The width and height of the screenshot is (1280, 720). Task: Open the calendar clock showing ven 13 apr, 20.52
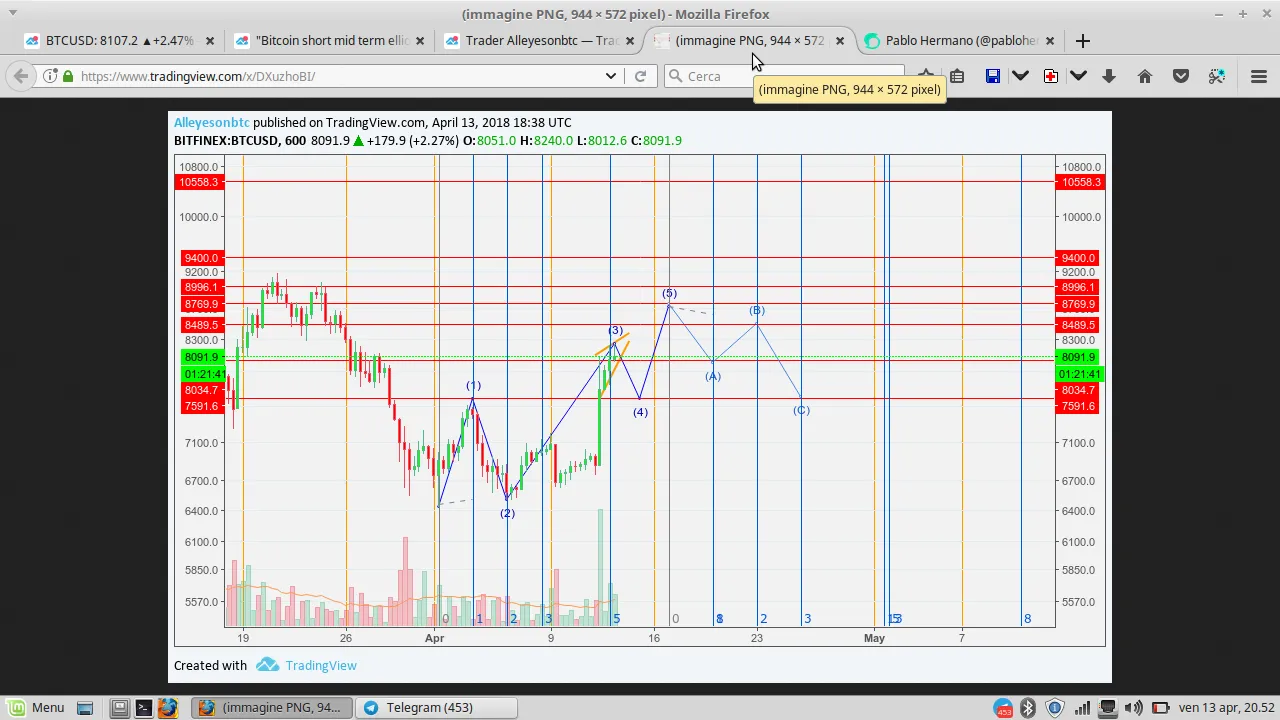pyautogui.click(x=1227, y=708)
